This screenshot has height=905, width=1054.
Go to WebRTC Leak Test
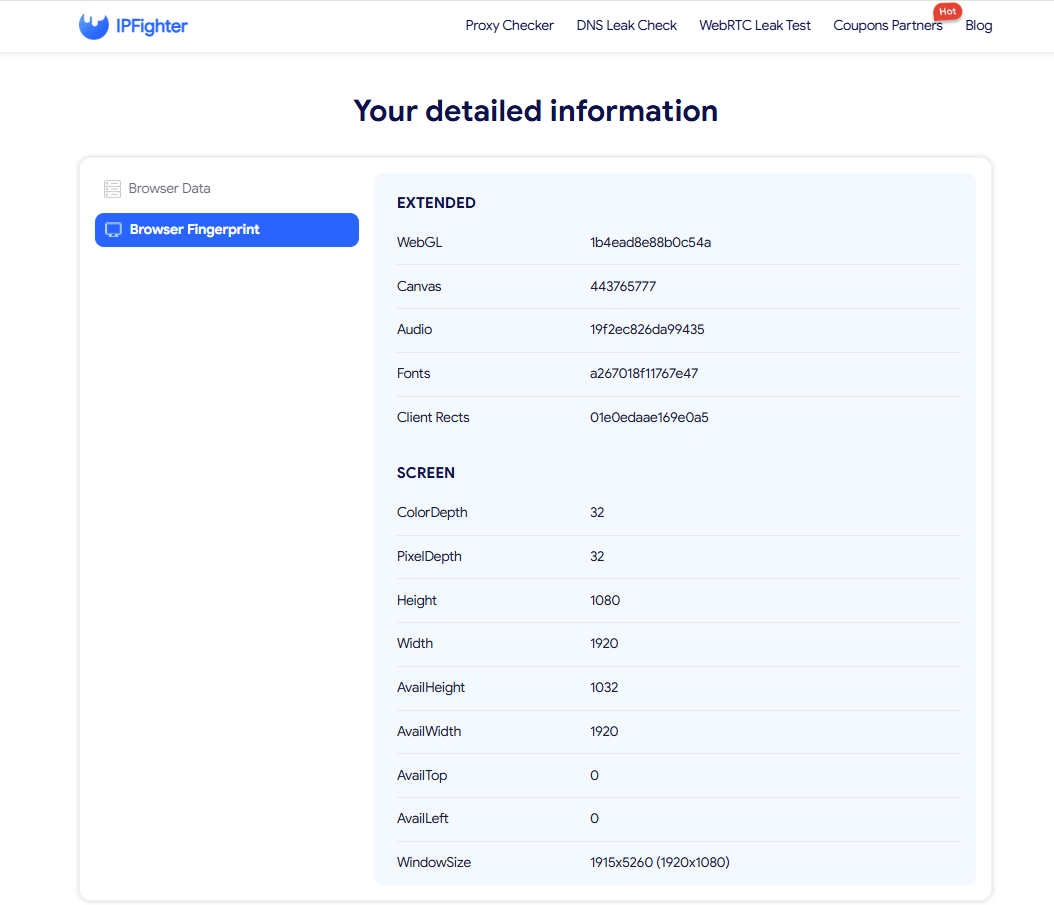755,26
